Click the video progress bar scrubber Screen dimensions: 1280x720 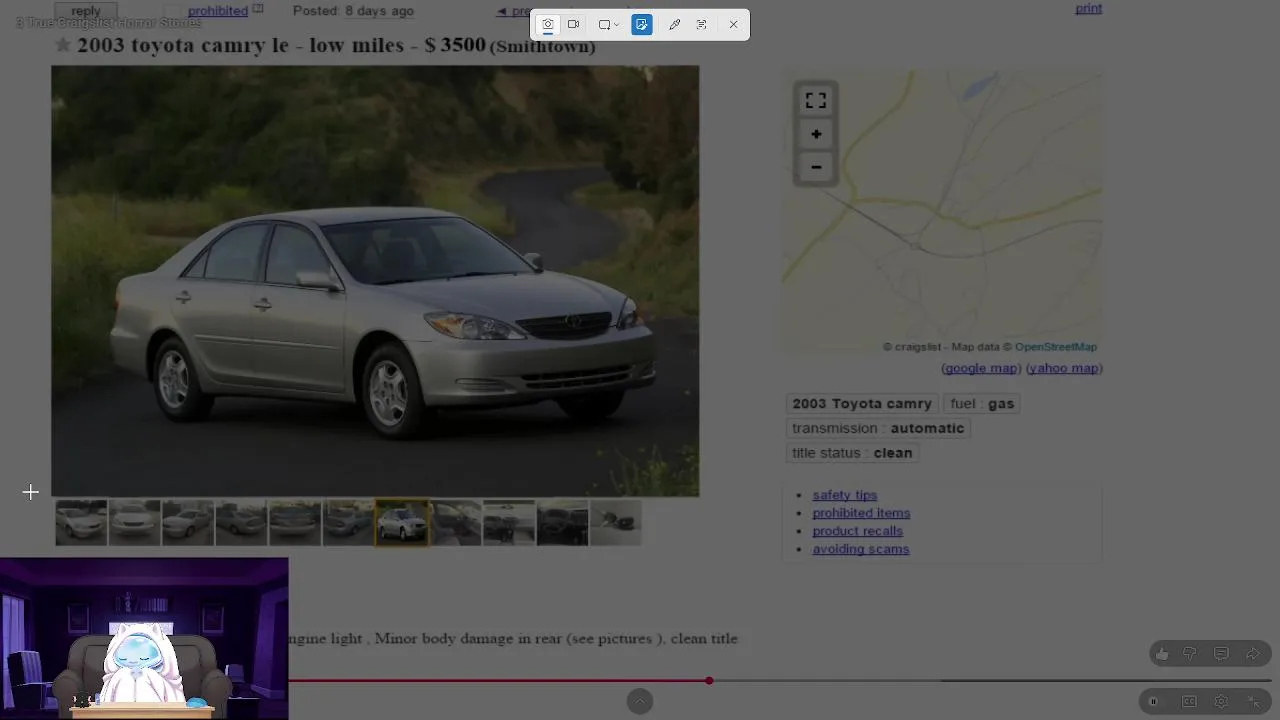(709, 681)
